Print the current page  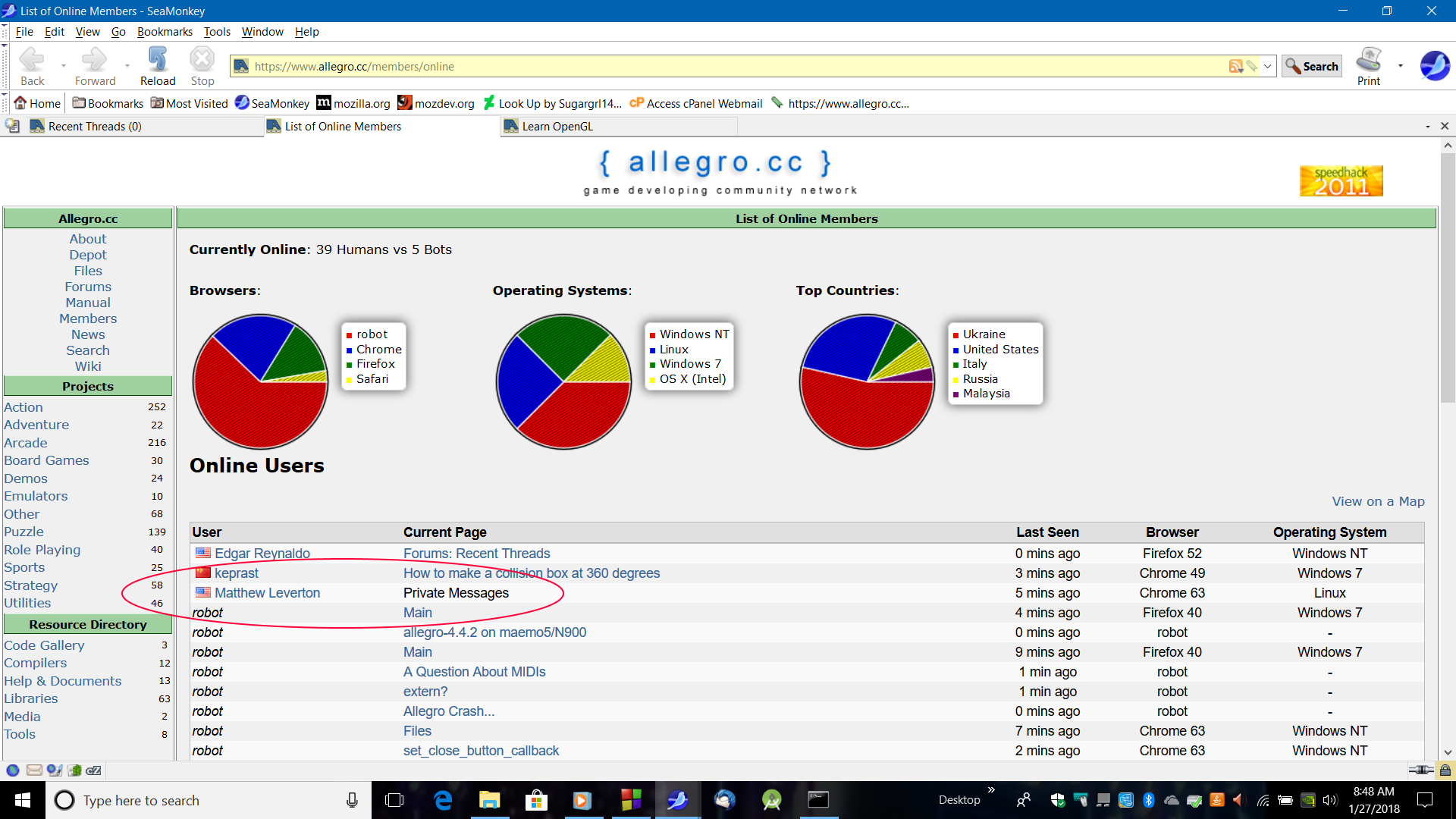coord(1368,66)
